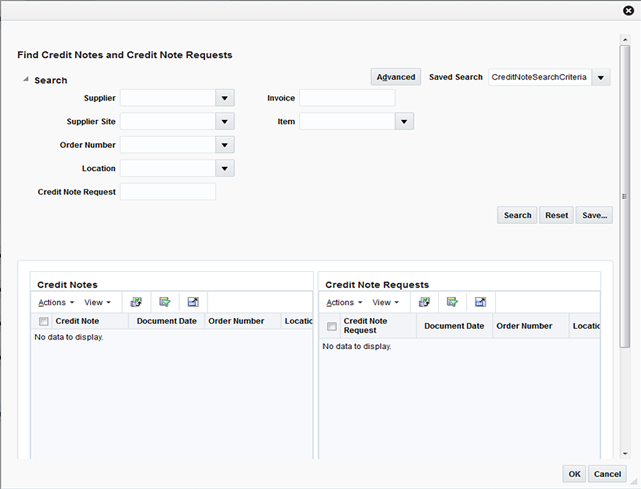Click the Reset button
This screenshot has height=489, width=641.
tap(556, 215)
